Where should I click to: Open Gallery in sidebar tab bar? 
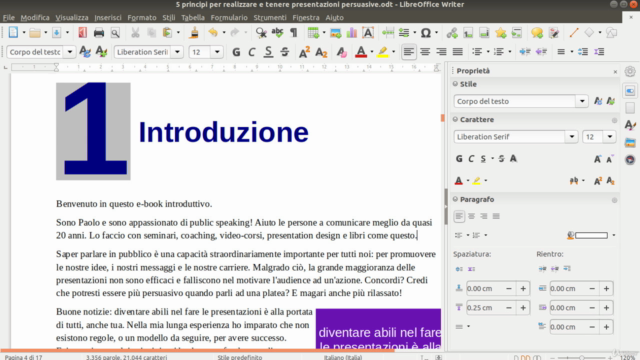pos(630,142)
